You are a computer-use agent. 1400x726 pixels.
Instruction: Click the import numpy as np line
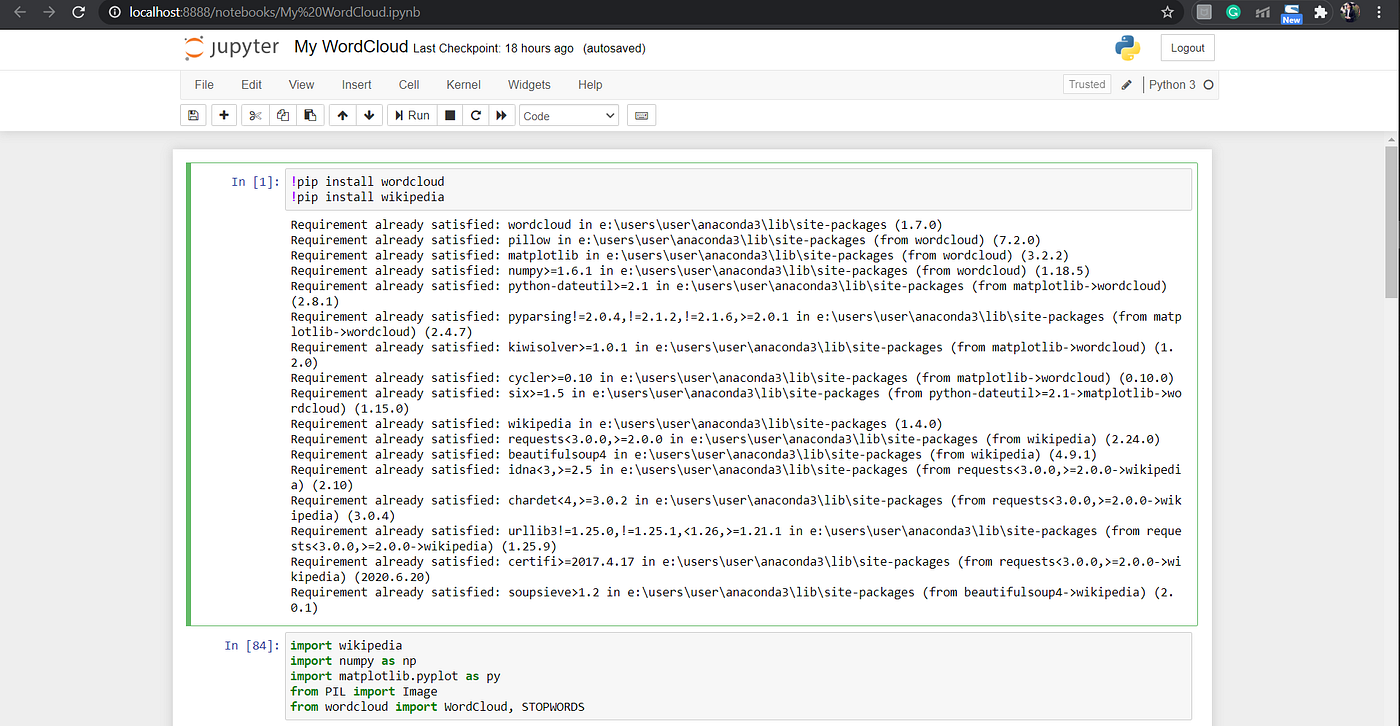click(353, 661)
